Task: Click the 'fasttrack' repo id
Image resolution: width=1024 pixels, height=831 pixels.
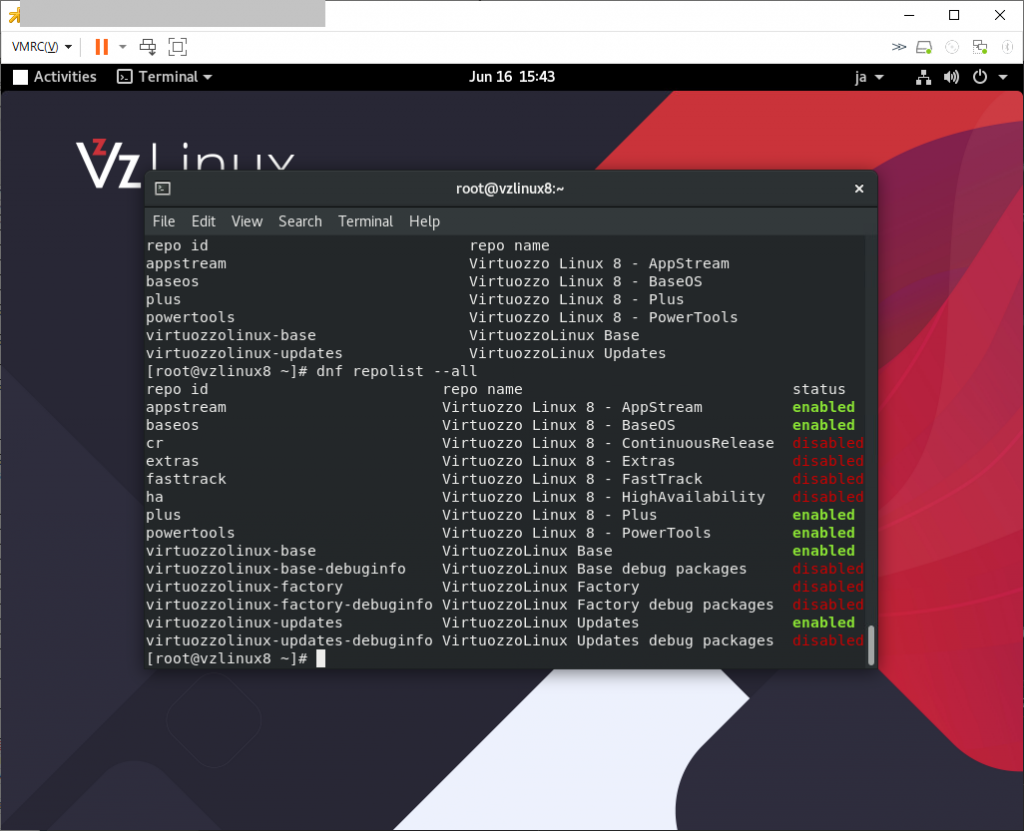Action: click(x=186, y=480)
